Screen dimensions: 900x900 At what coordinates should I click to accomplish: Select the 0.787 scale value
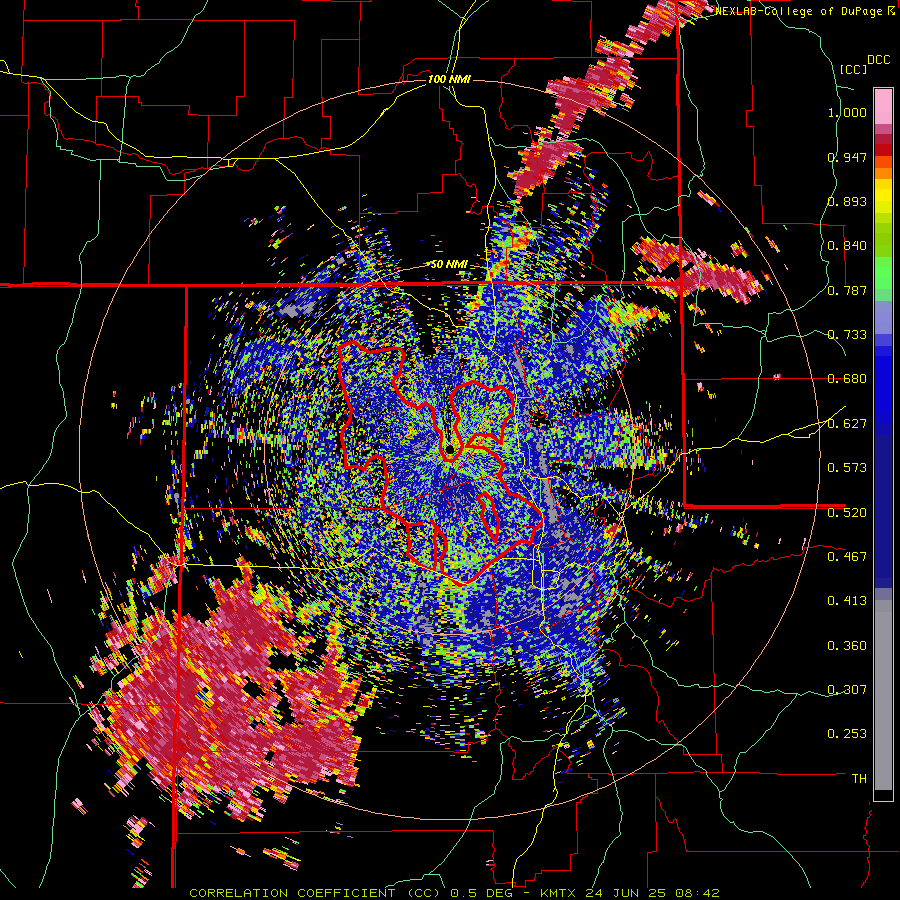[x=847, y=290]
